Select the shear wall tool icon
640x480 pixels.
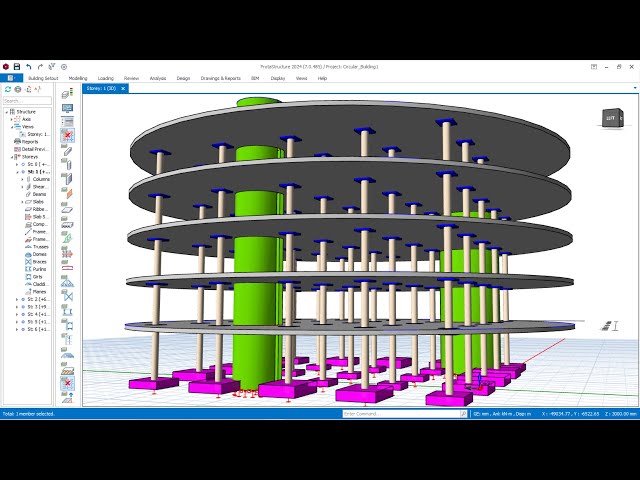pyautogui.click(x=67, y=178)
